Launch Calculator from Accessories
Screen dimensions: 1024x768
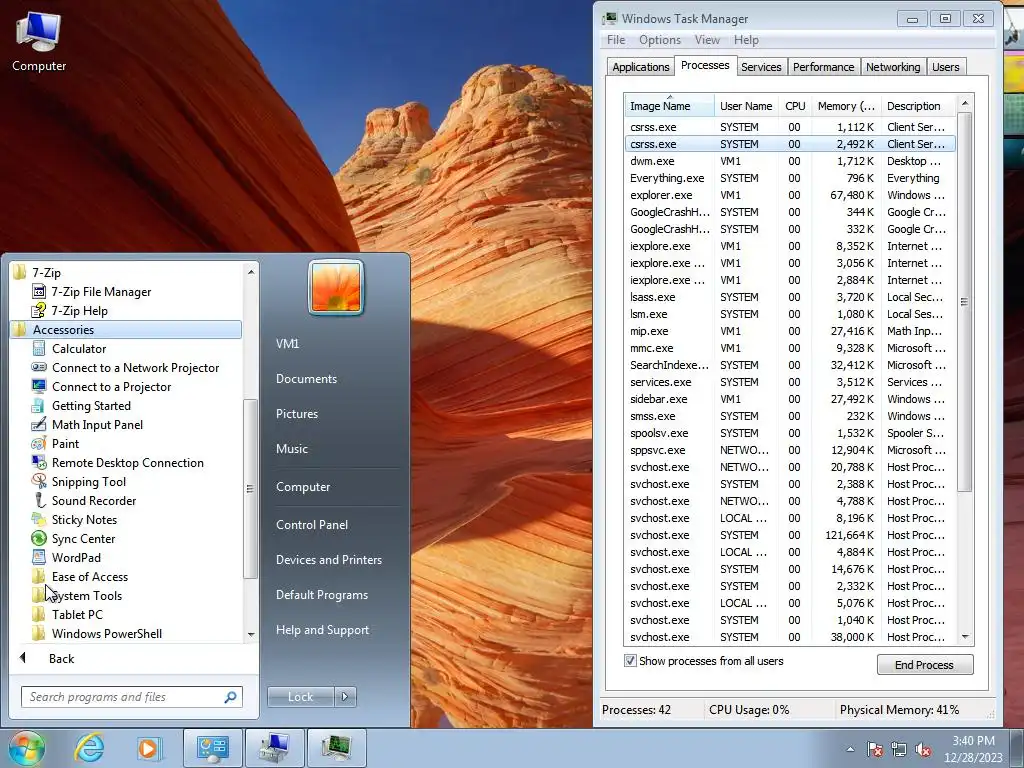click(79, 349)
